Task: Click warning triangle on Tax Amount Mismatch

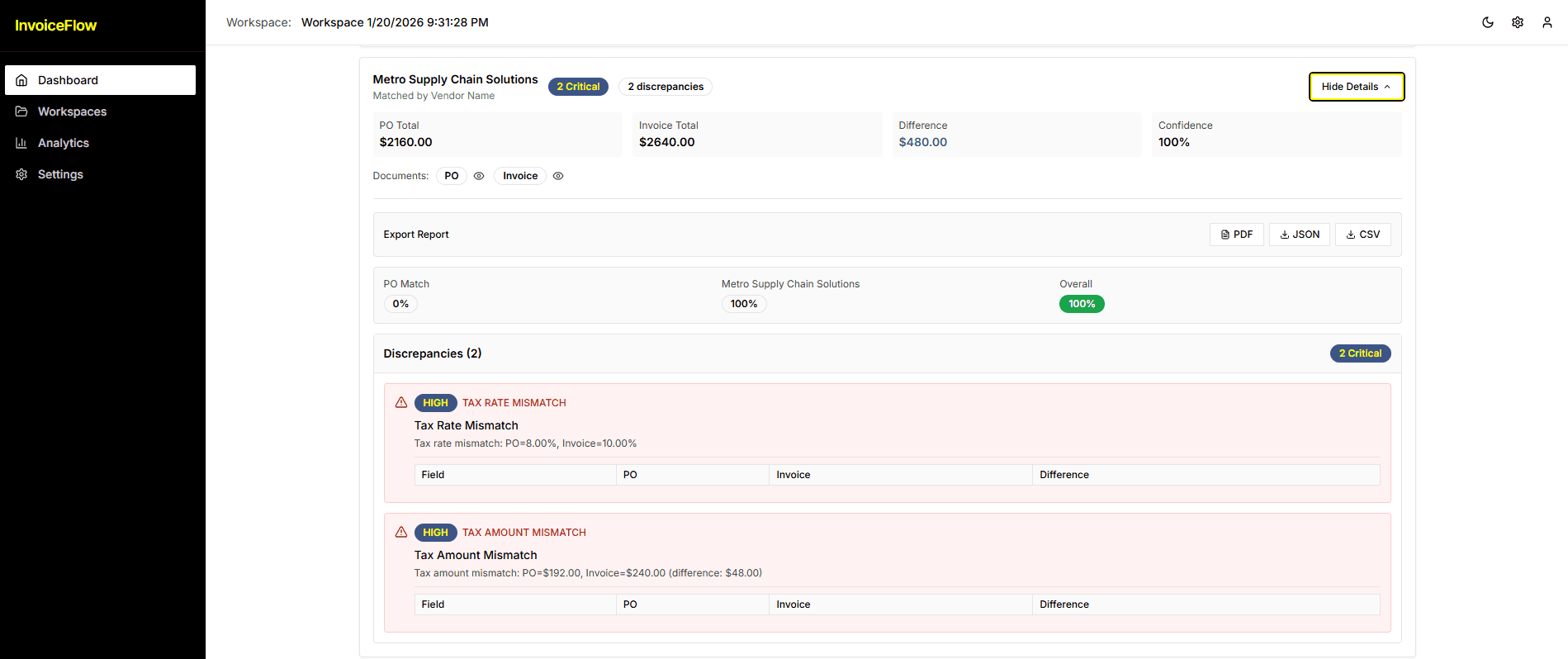Action: tap(401, 532)
